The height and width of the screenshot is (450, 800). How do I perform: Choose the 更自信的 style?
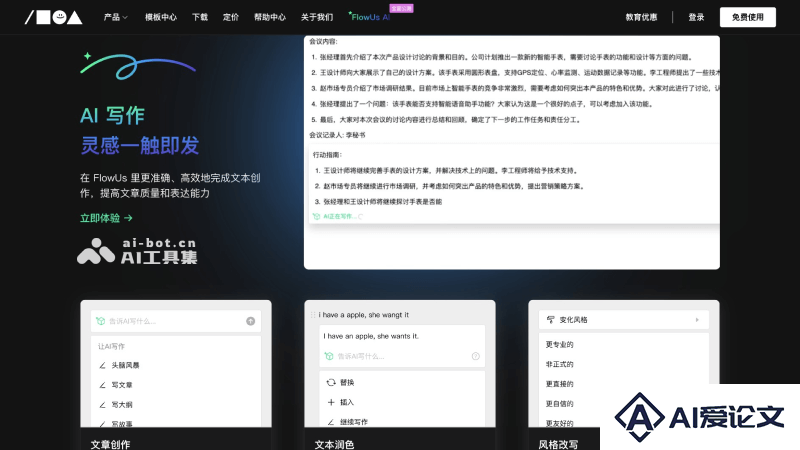(x=559, y=404)
